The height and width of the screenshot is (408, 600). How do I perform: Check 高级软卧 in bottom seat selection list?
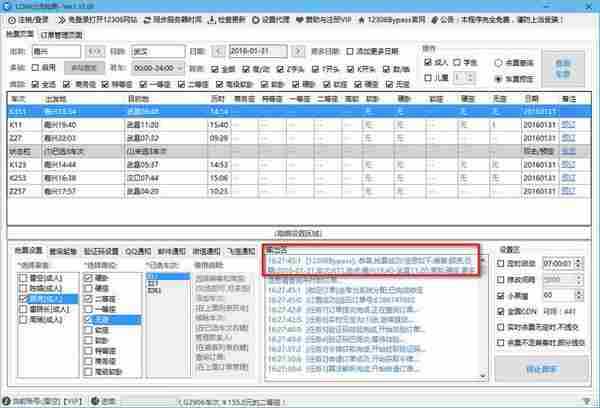click(x=88, y=372)
